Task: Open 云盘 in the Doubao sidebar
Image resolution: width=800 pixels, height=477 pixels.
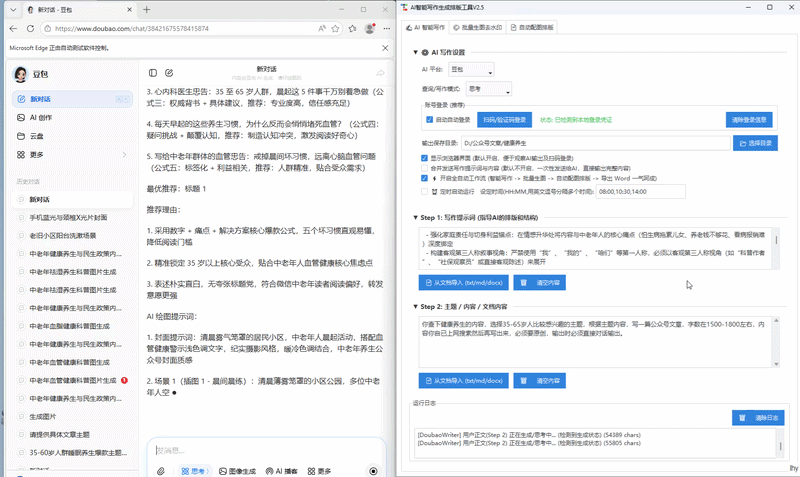Action: point(72,136)
